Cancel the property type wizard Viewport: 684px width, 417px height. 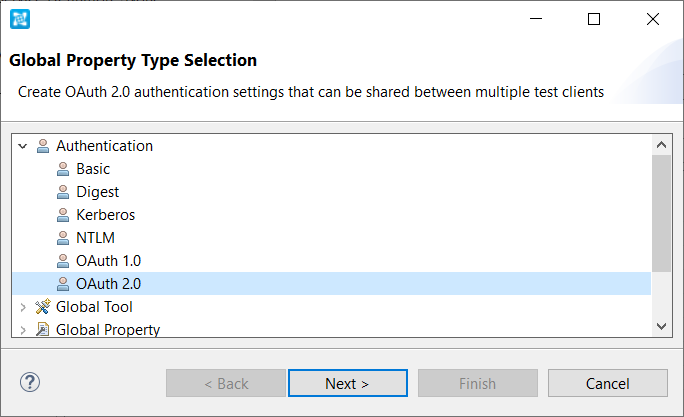coord(608,383)
